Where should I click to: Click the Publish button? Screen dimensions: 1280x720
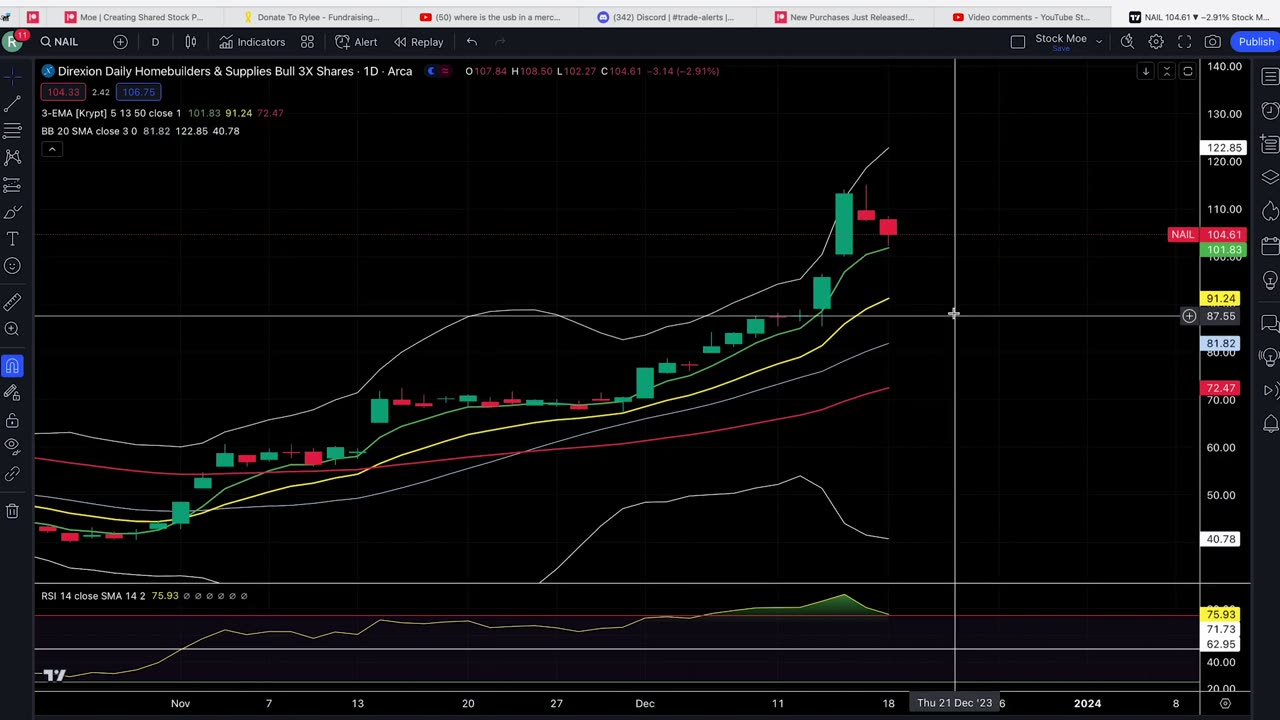pyautogui.click(x=1256, y=42)
